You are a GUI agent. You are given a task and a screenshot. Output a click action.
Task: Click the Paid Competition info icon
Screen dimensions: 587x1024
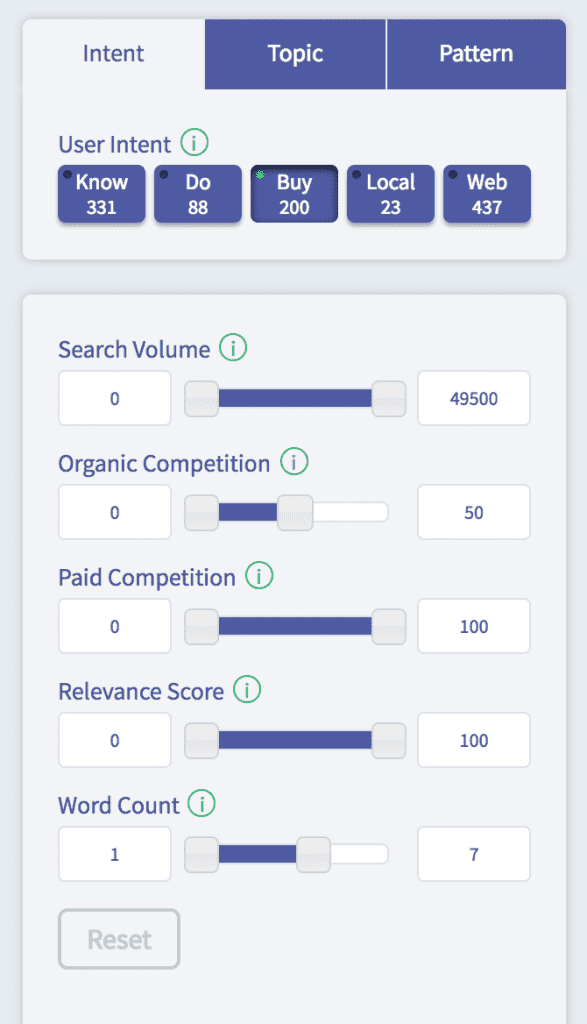click(259, 575)
